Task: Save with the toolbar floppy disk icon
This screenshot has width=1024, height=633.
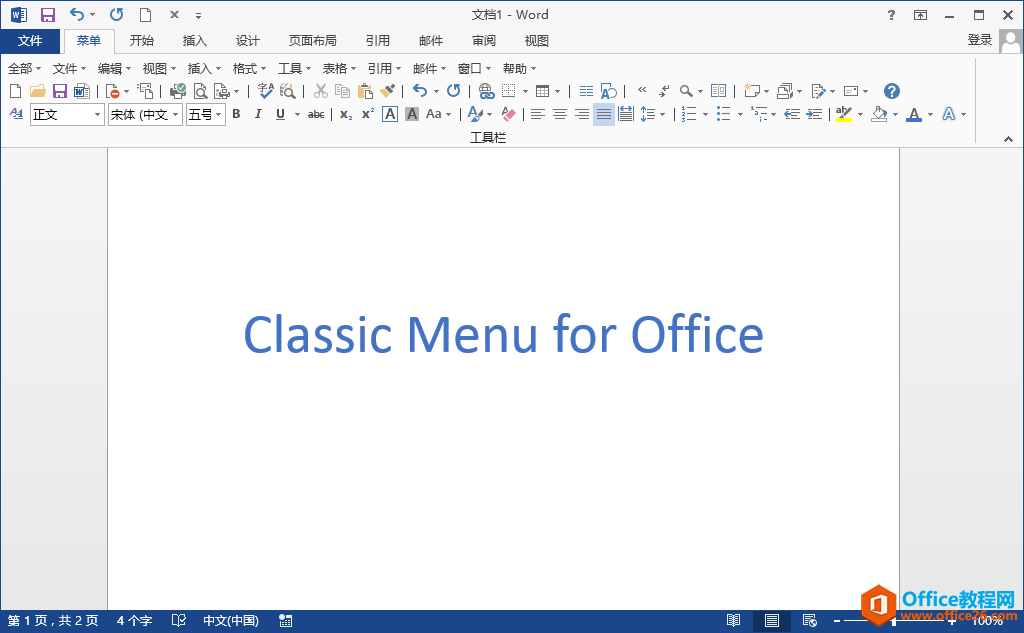Action: [59, 91]
